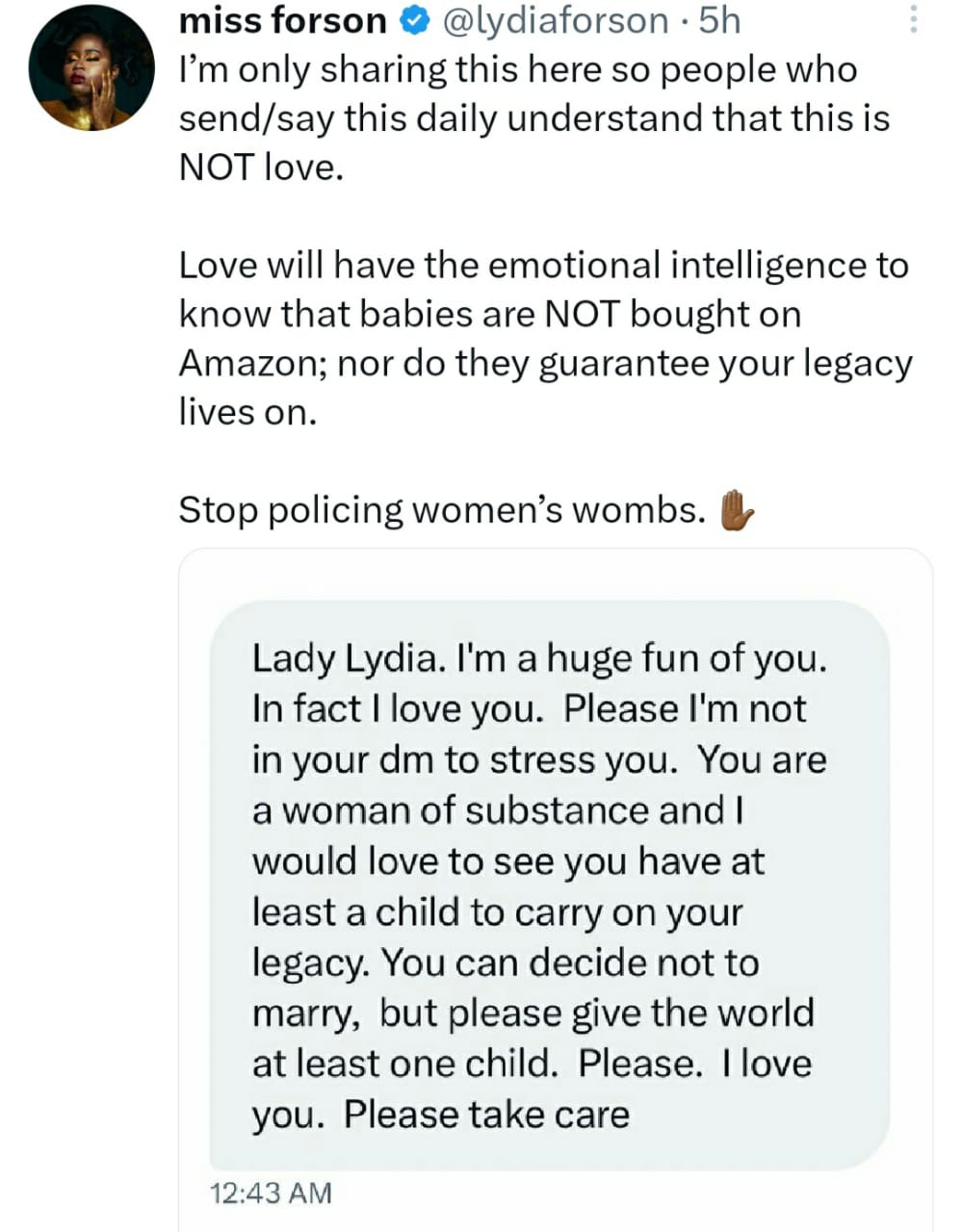Click the "NOT love." text line
The image size is (961, 1232).
click(x=261, y=168)
